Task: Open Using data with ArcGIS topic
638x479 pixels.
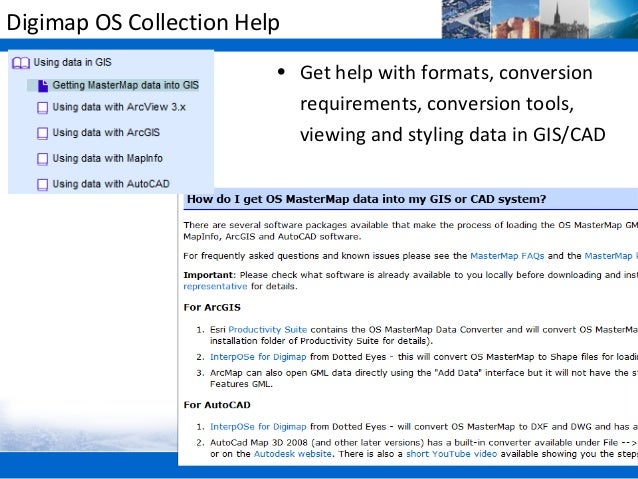Action: (x=106, y=133)
